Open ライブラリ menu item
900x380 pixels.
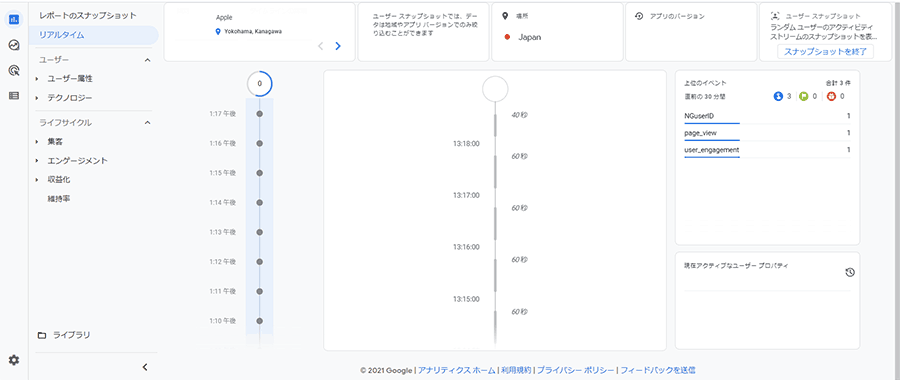[x=72, y=335]
